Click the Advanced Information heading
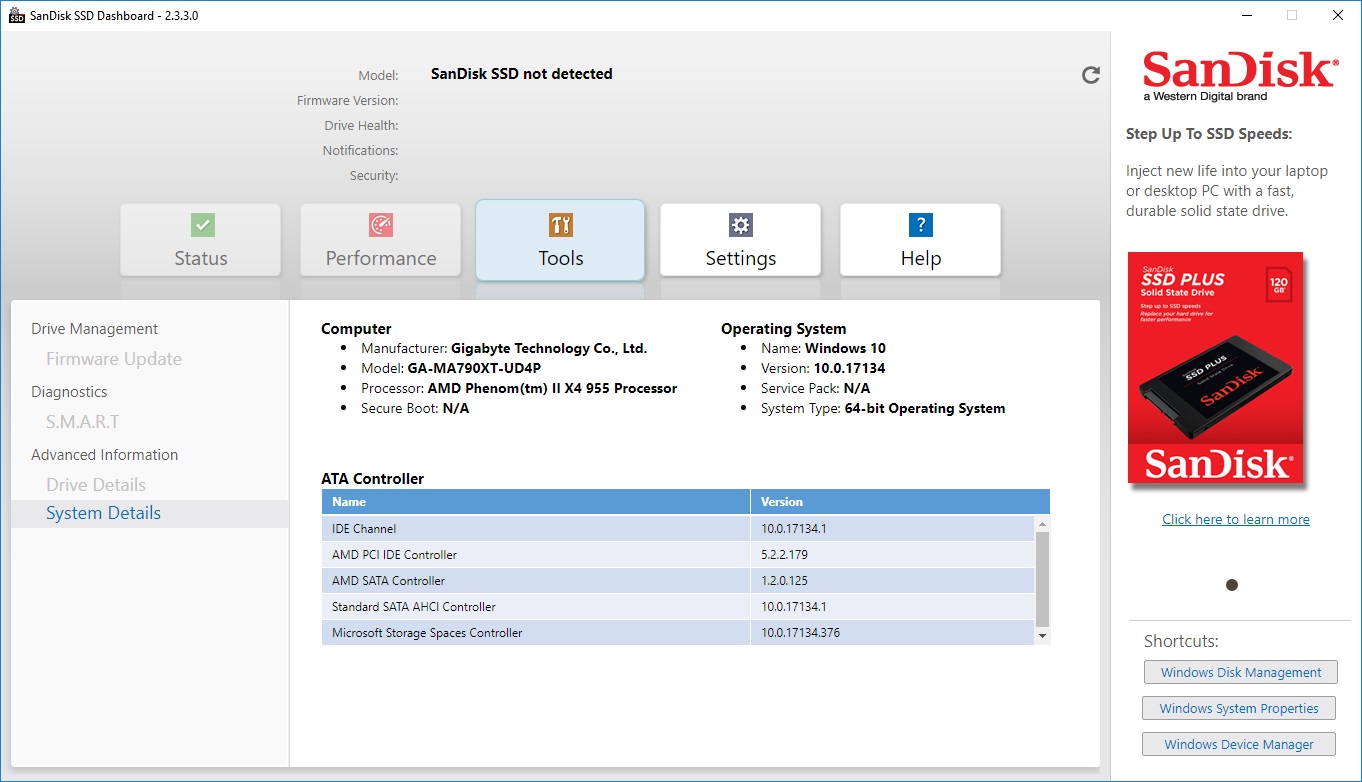 (104, 455)
